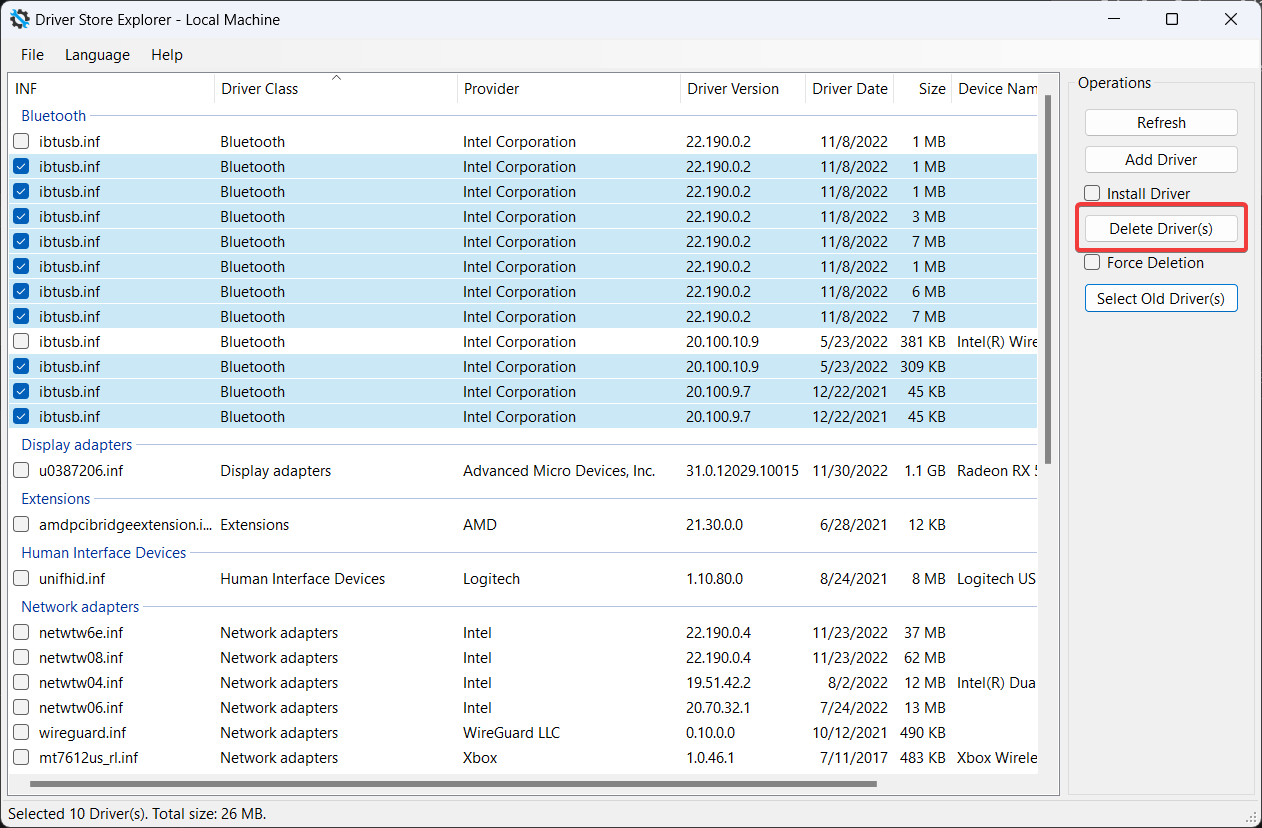Sort by the Driver Version column header

point(743,89)
